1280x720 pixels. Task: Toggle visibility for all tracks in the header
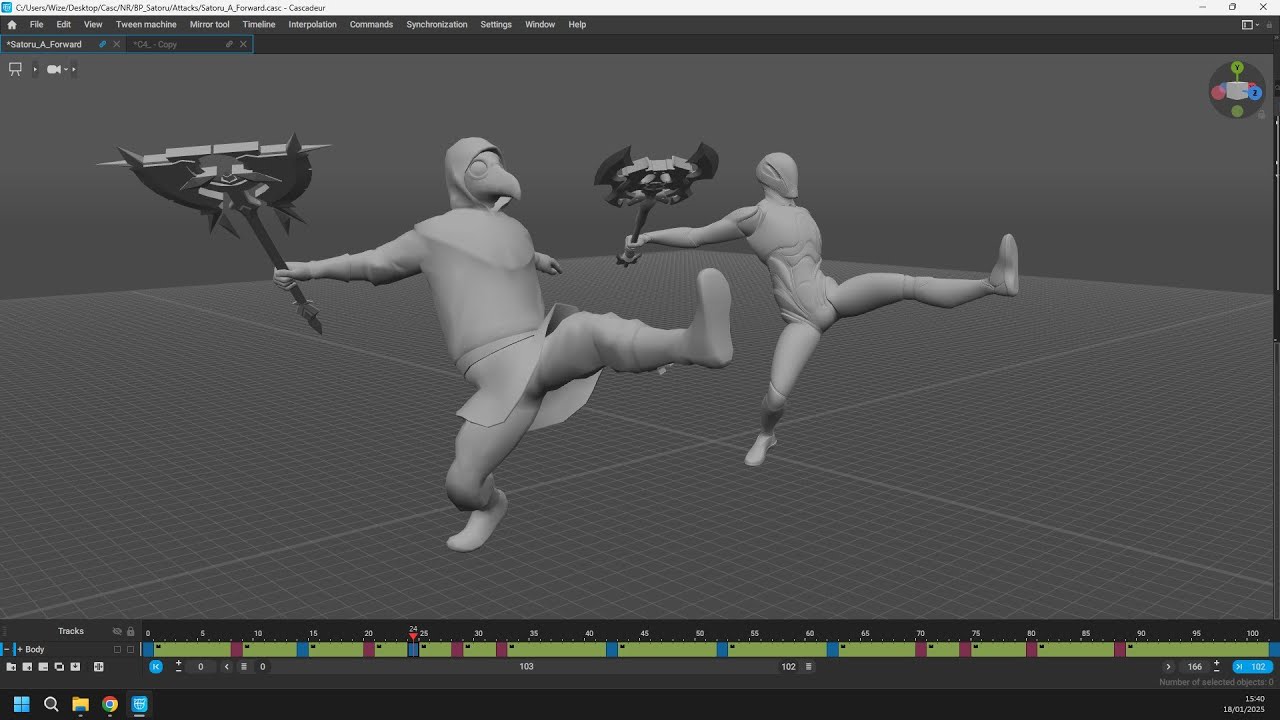tap(117, 631)
